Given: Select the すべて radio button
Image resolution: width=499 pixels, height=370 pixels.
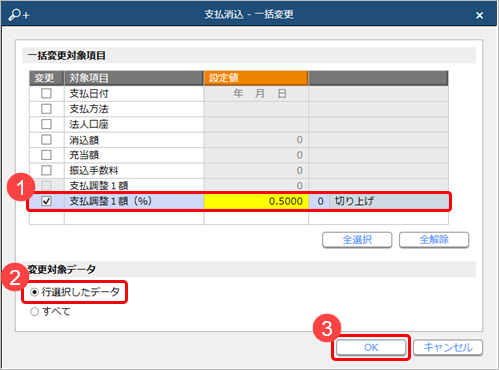Looking at the screenshot, I should point(34,312).
